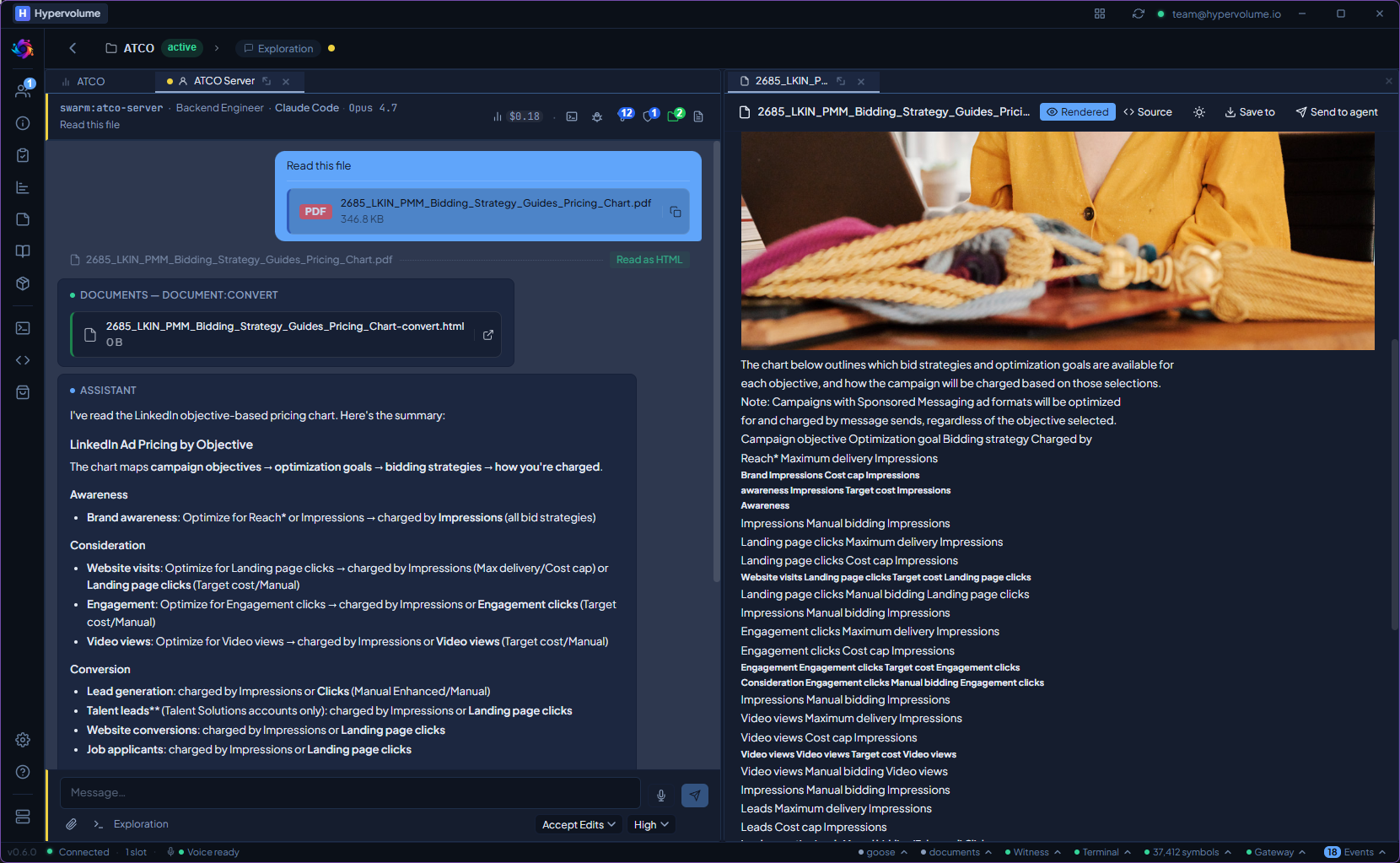Open the info circle sidebar icon
1400x863 pixels.
23,123
